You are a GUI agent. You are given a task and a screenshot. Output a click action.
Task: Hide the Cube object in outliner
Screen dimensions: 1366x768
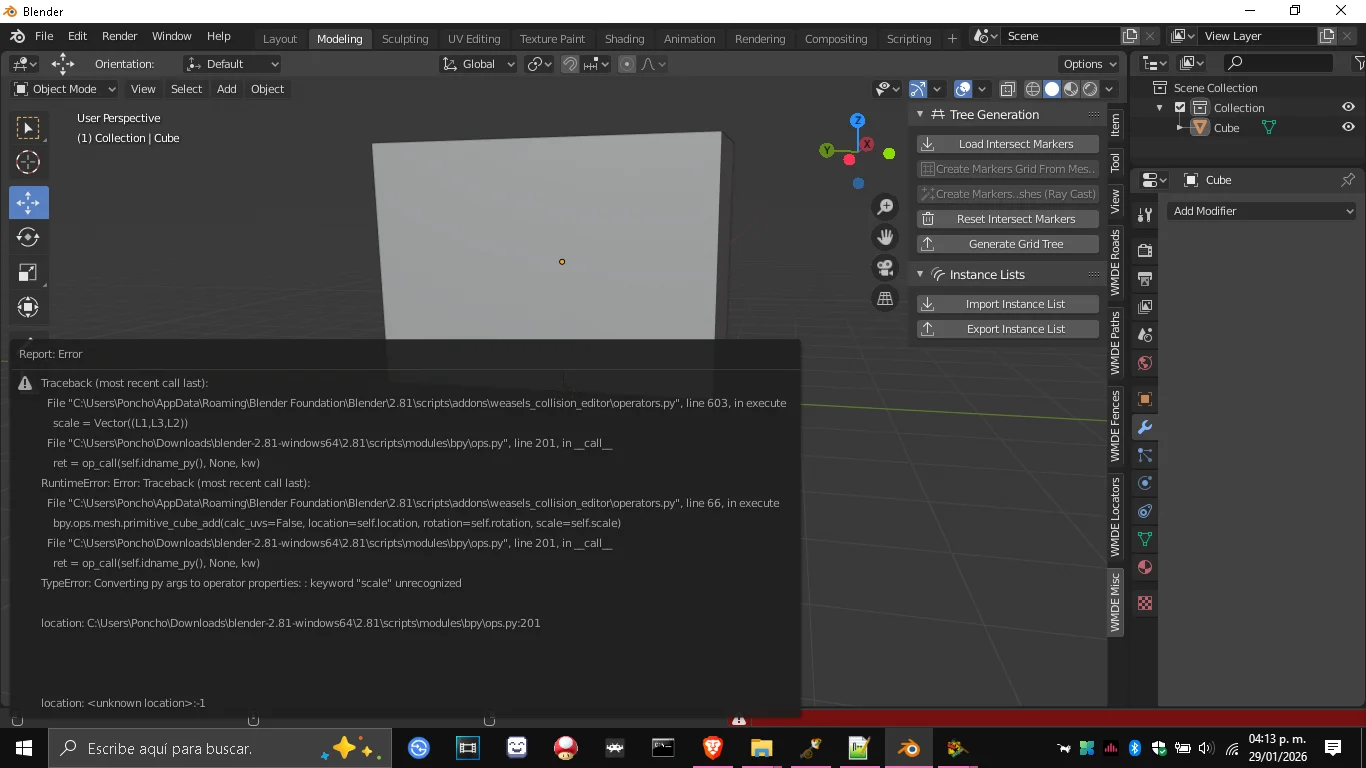(x=1348, y=128)
